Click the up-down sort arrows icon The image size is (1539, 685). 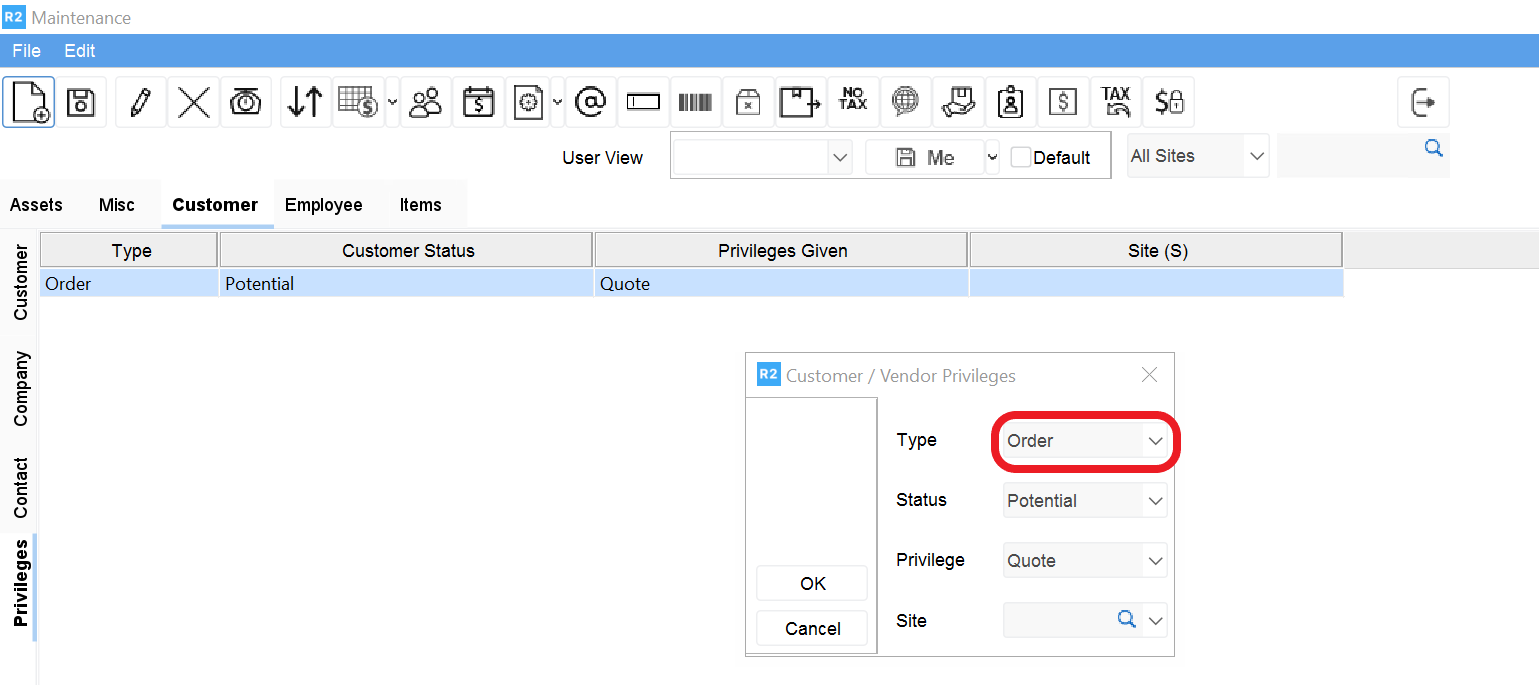305,102
